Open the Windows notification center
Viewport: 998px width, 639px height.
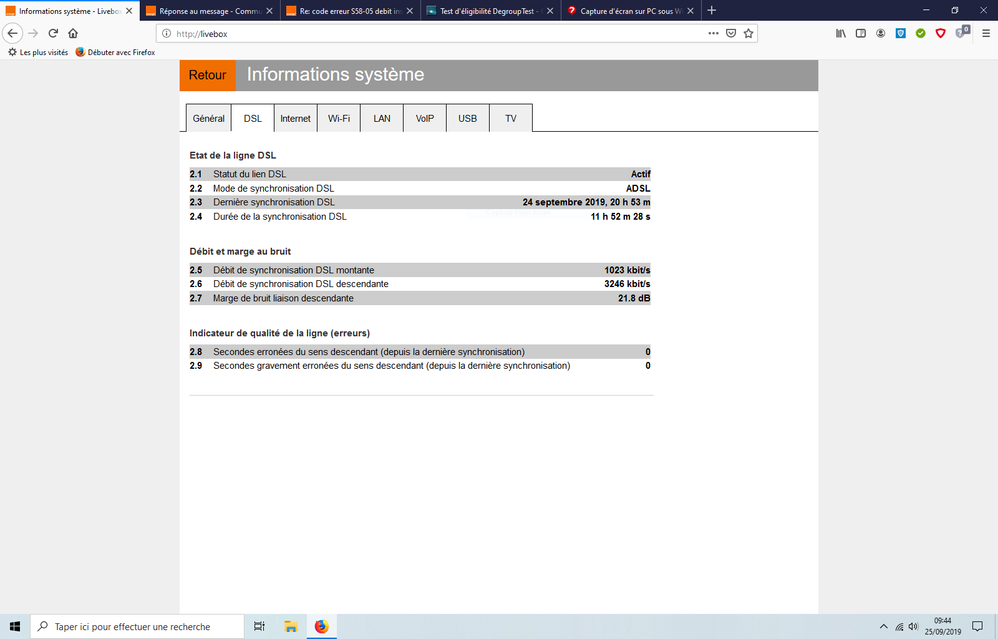[x=978, y=626]
